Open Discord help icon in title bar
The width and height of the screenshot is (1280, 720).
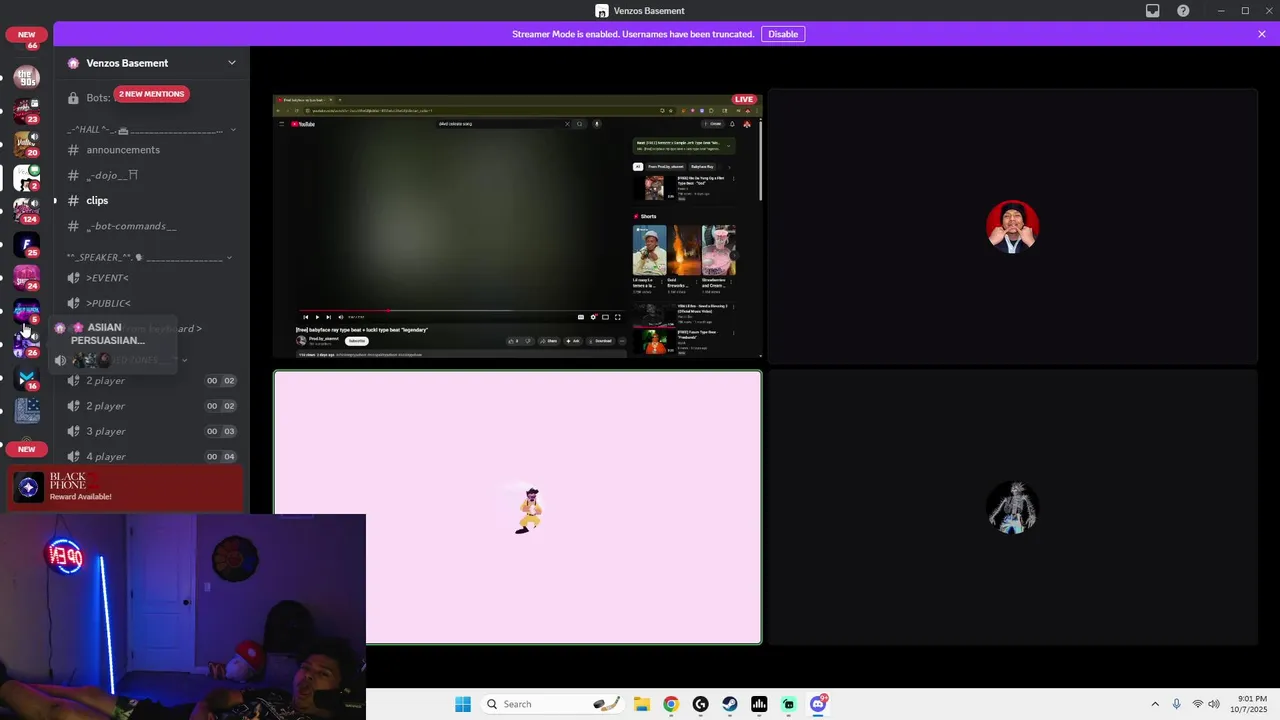coord(1183,11)
